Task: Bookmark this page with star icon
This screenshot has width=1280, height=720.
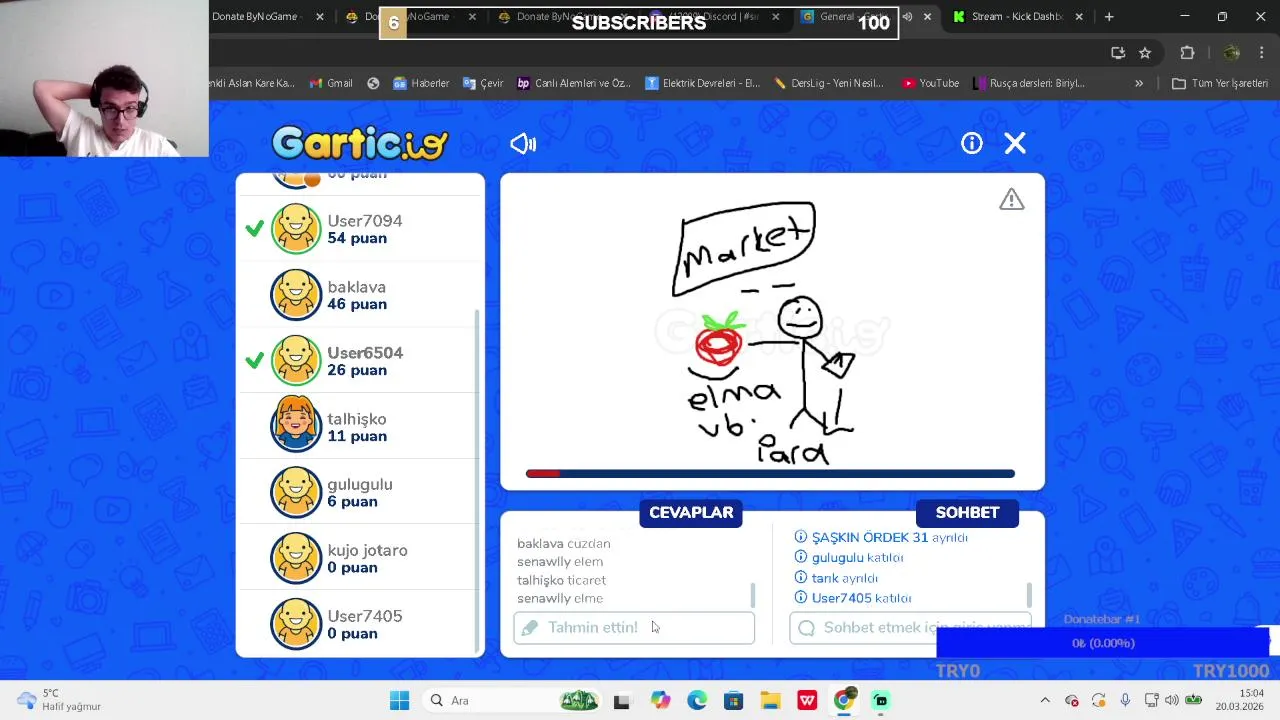Action: pyautogui.click(x=1145, y=53)
